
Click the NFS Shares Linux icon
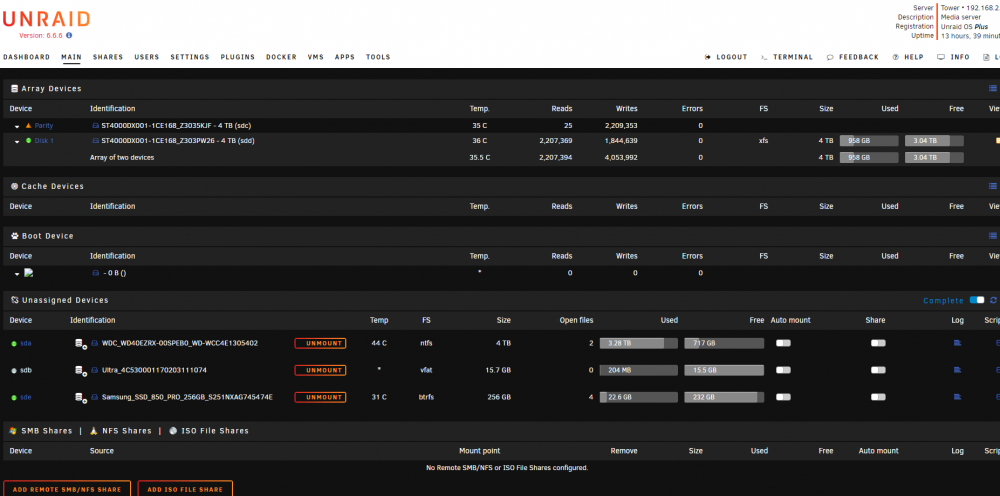[93, 431]
